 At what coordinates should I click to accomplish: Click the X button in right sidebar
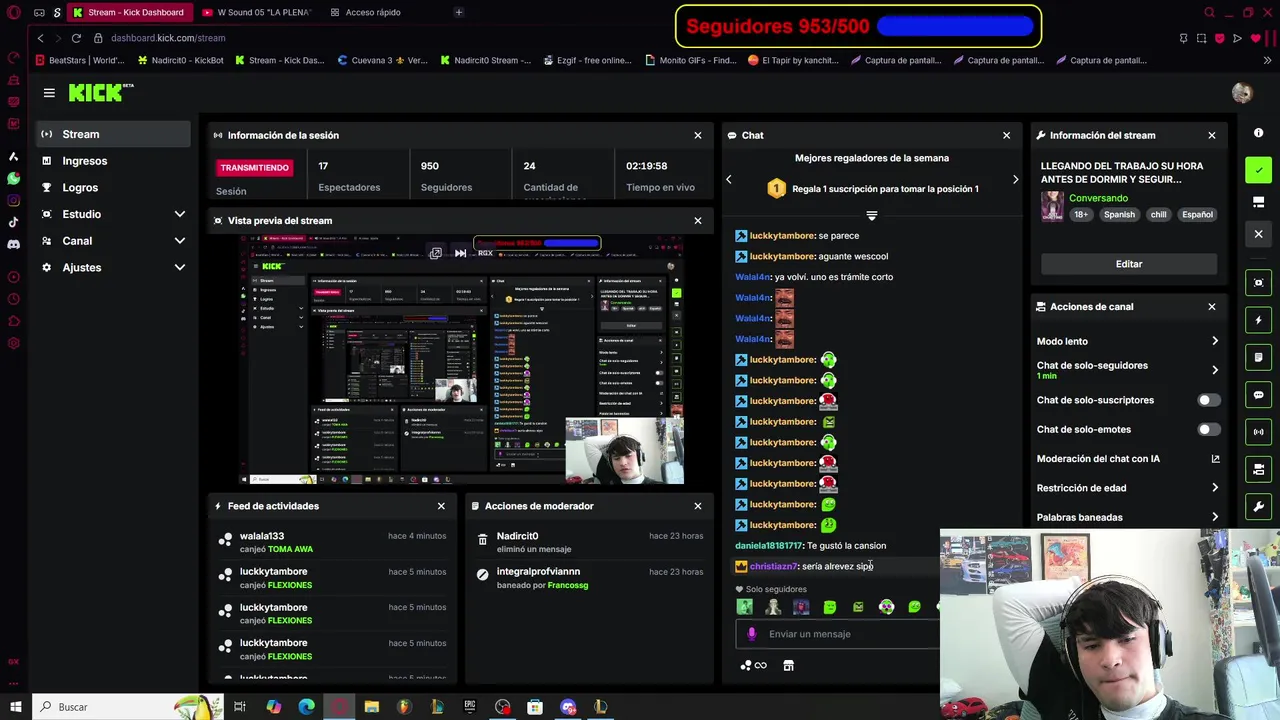(x=1258, y=234)
